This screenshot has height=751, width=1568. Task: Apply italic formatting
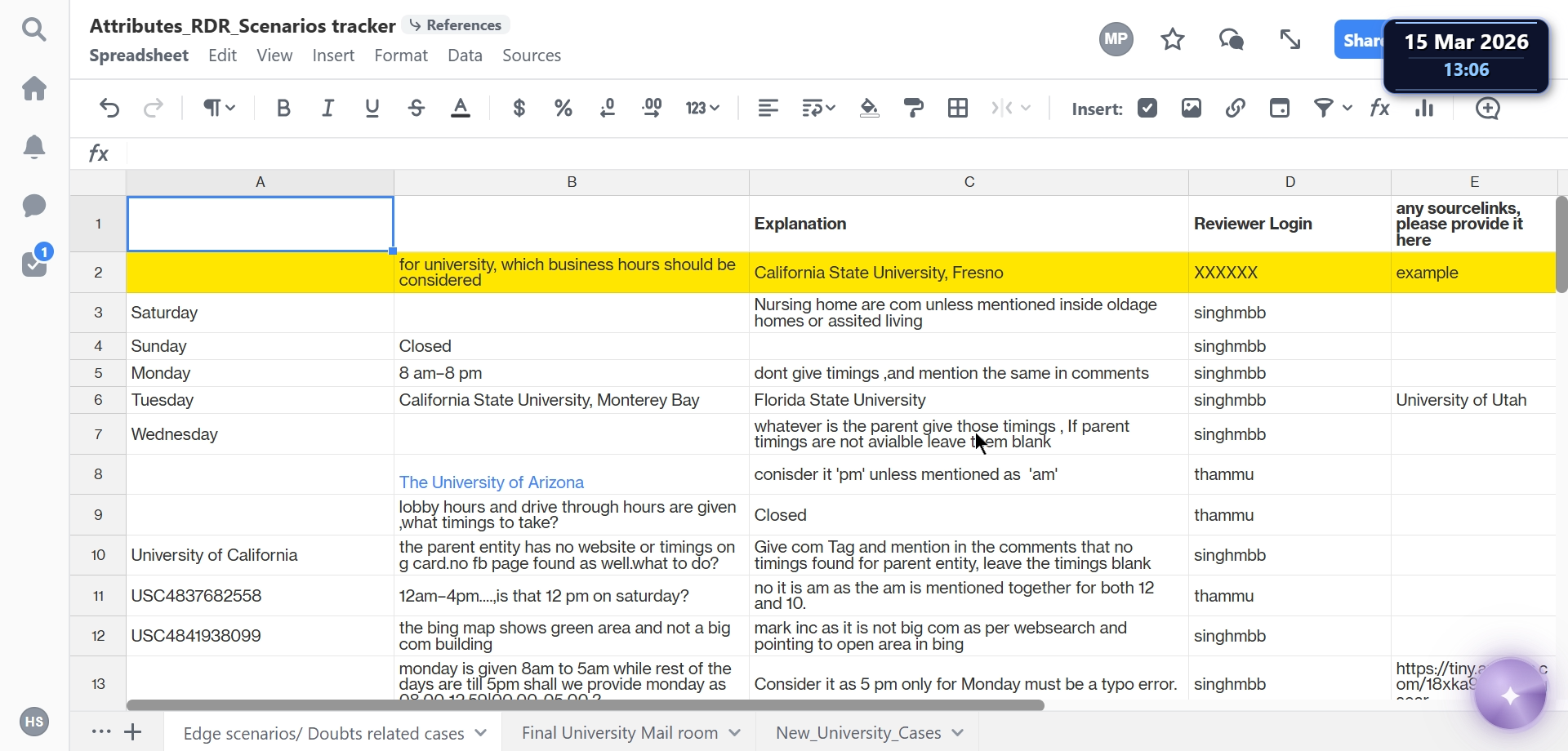point(327,108)
